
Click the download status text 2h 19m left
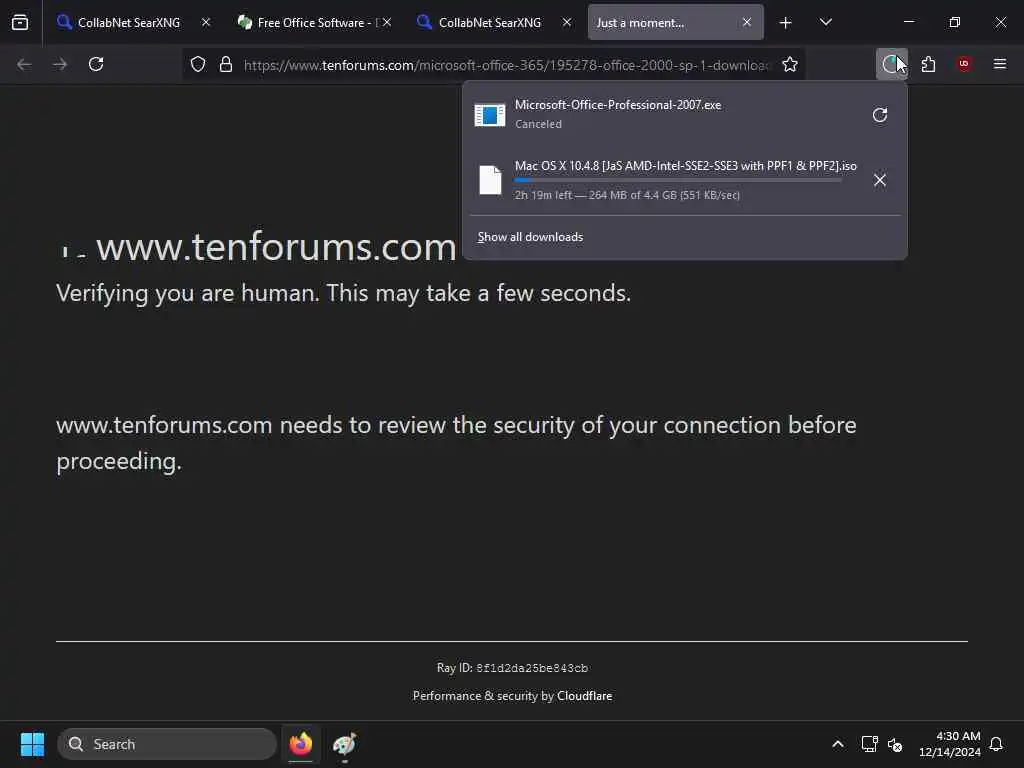pyautogui.click(x=627, y=195)
